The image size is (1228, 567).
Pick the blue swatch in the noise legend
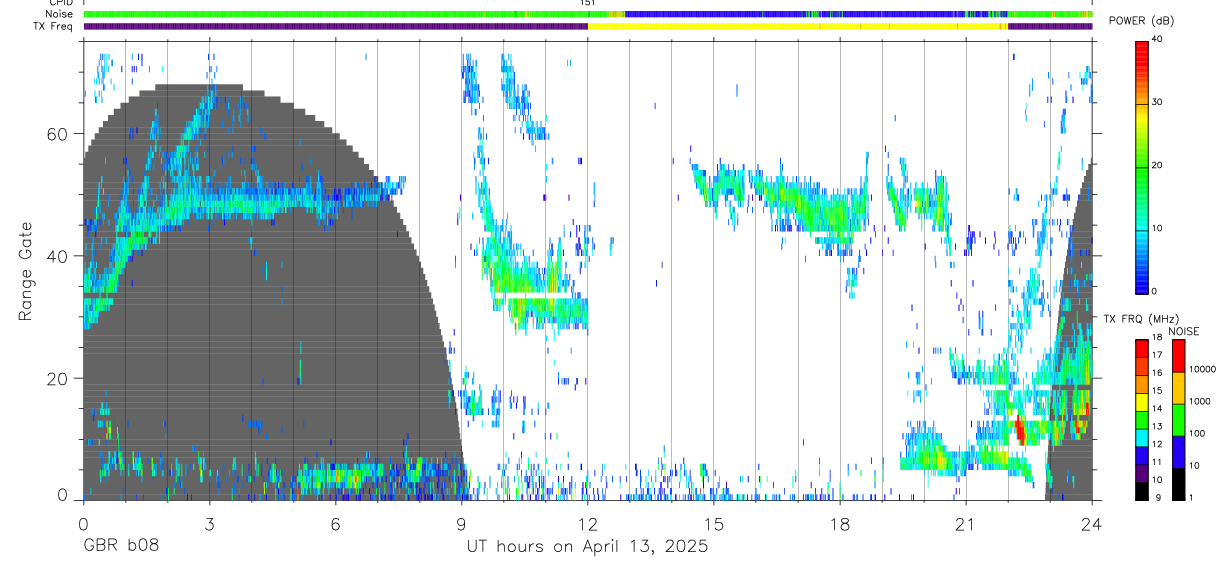tap(1178, 451)
